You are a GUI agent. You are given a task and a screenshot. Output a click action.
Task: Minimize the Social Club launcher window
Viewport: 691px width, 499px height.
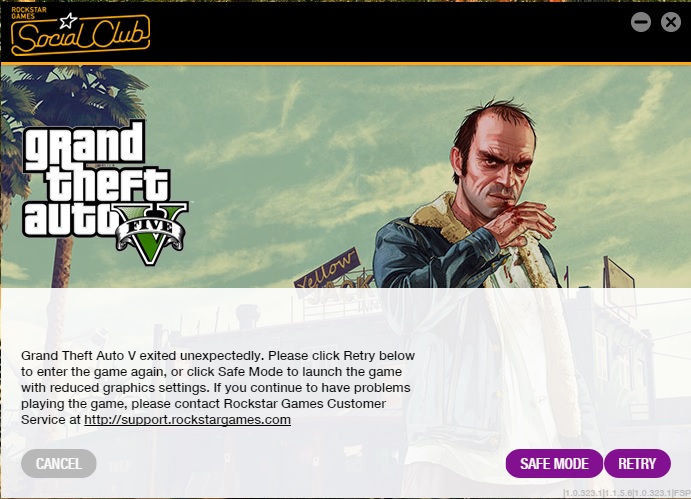pyautogui.click(x=640, y=22)
